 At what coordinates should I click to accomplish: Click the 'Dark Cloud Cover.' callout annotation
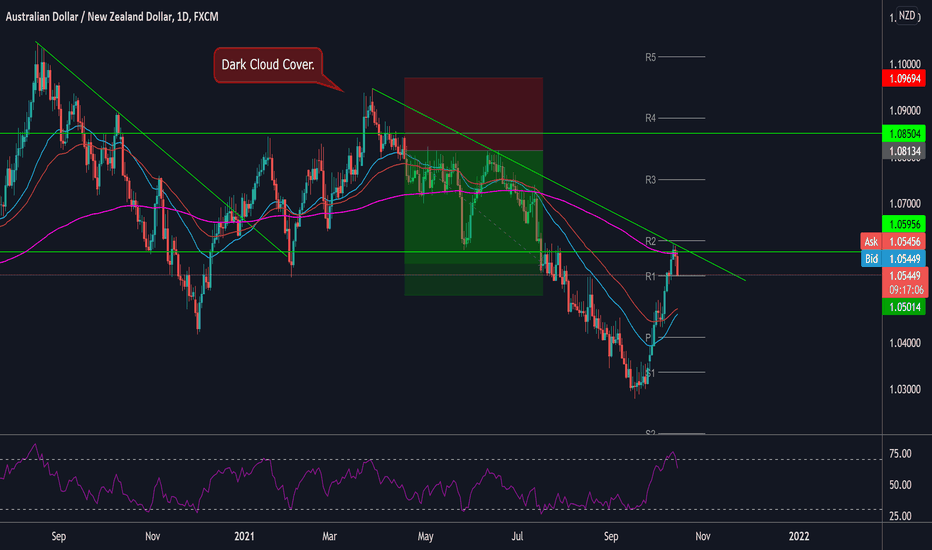click(x=268, y=65)
